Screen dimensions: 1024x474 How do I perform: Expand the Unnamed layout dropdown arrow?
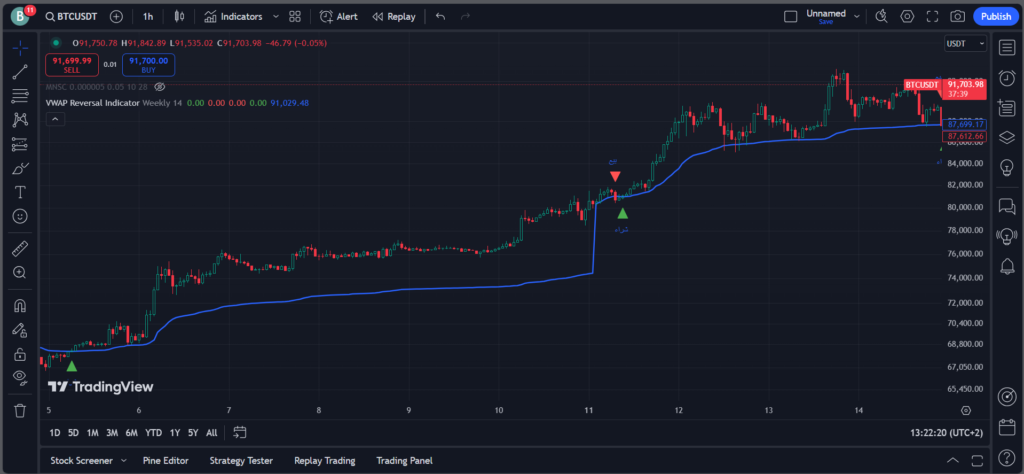[857, 16]
